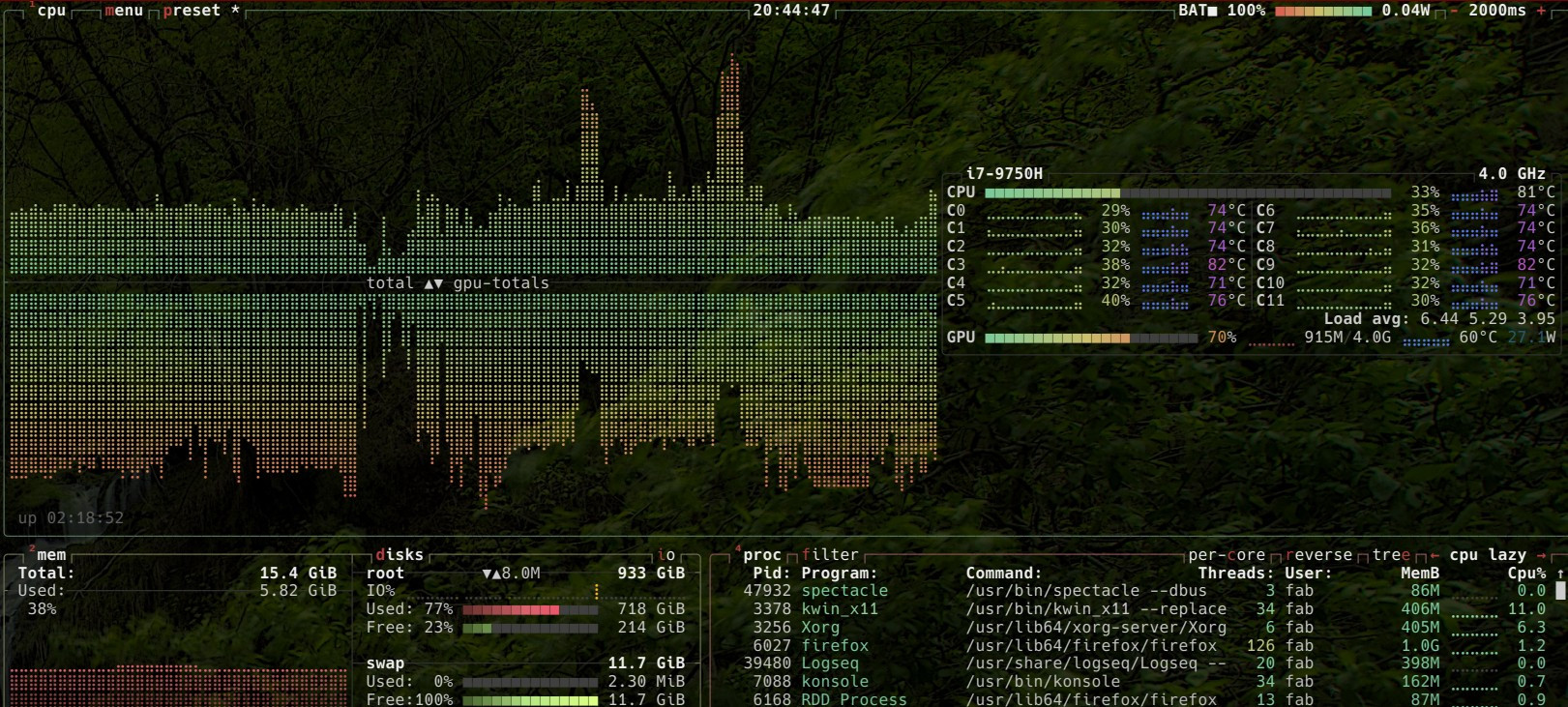The image size is (1568, 707).
Task: Open the btop menu
Action: point(124,11)
